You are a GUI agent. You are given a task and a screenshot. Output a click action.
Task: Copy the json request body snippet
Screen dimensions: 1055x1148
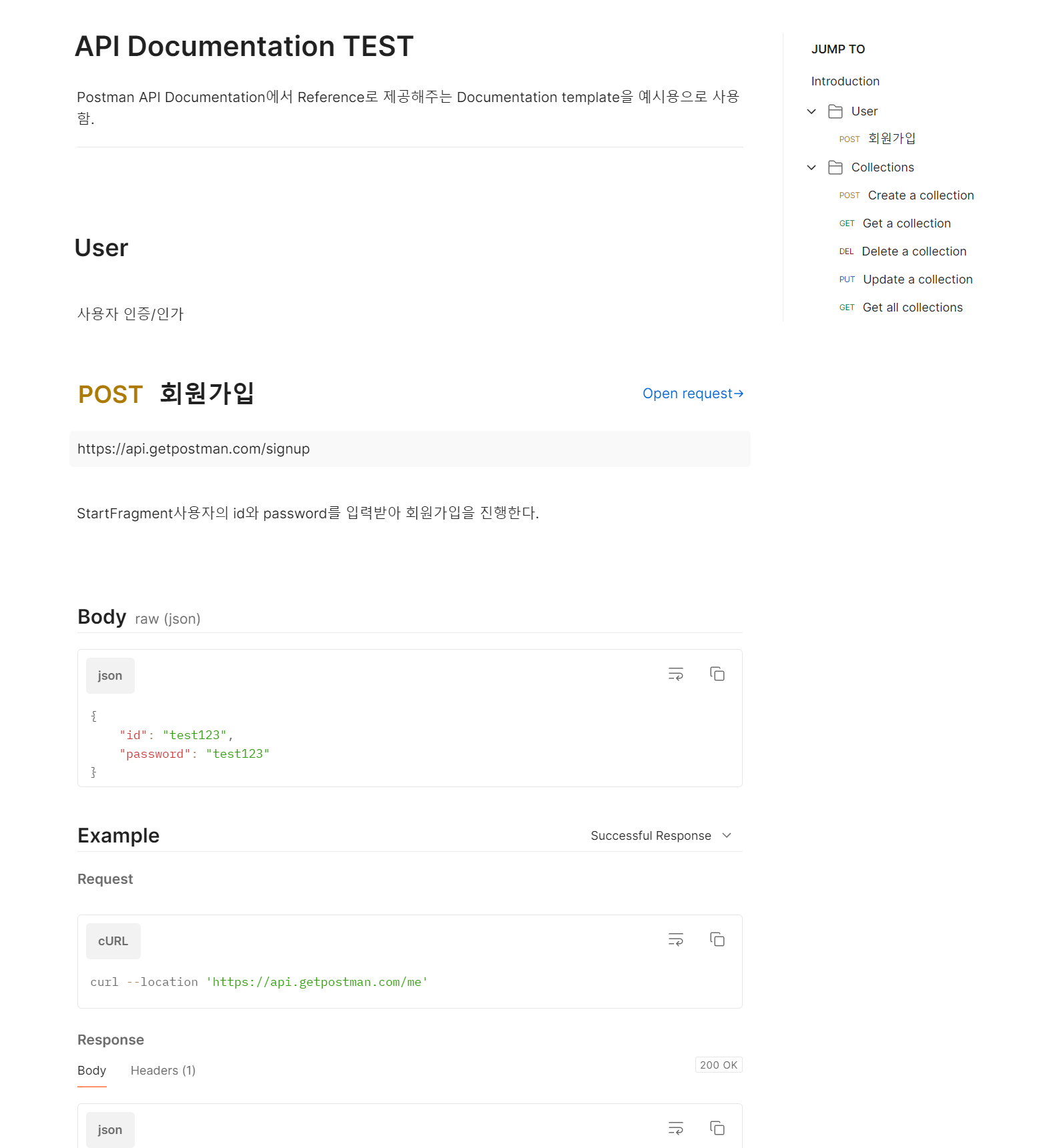[717, 674]
